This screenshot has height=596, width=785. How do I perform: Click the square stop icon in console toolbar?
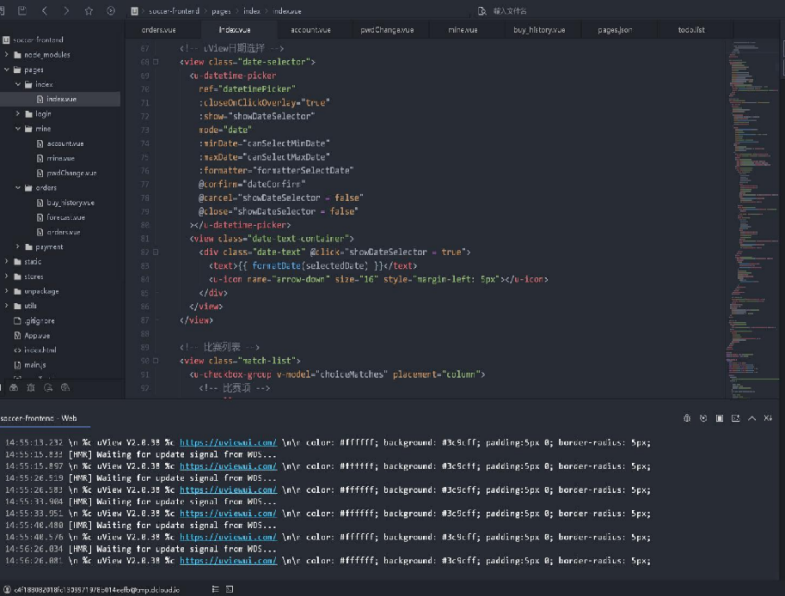click(x=720, y=418)
